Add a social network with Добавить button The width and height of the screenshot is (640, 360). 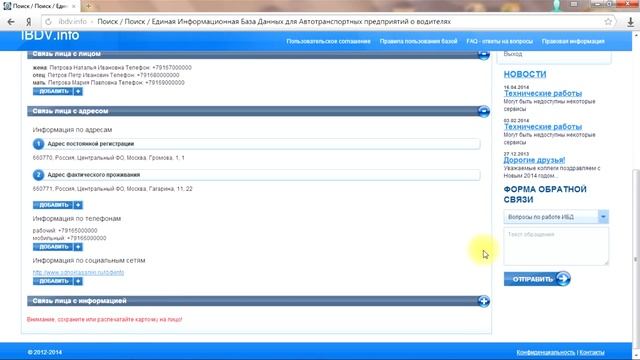(x=58, y=281)
